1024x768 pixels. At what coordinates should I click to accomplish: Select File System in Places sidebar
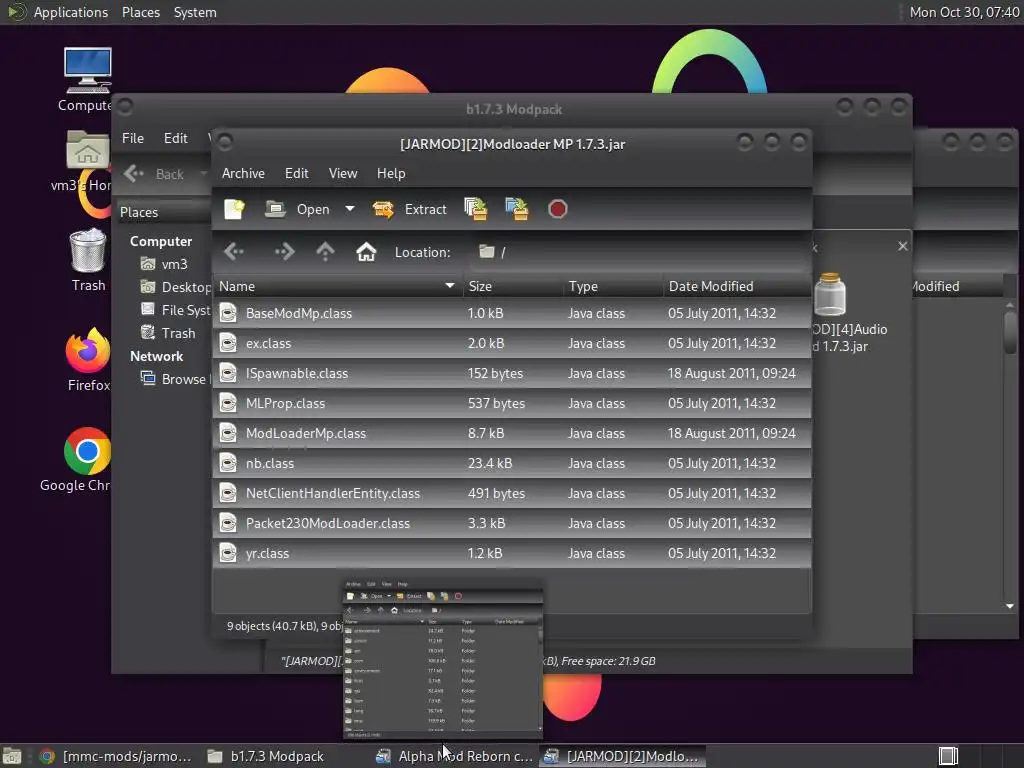click(x=175, y=310)
